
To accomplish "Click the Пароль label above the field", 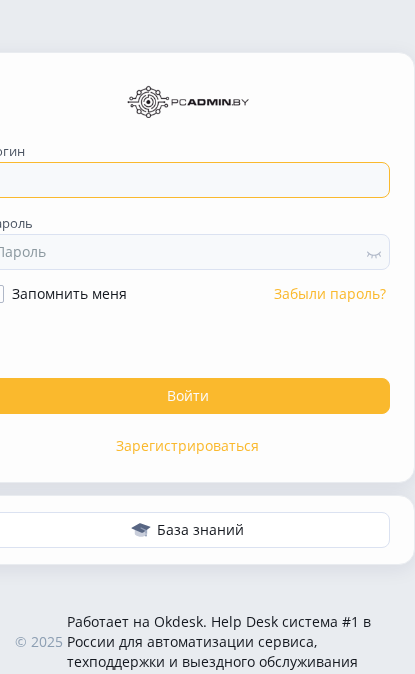I will [16, 224].
